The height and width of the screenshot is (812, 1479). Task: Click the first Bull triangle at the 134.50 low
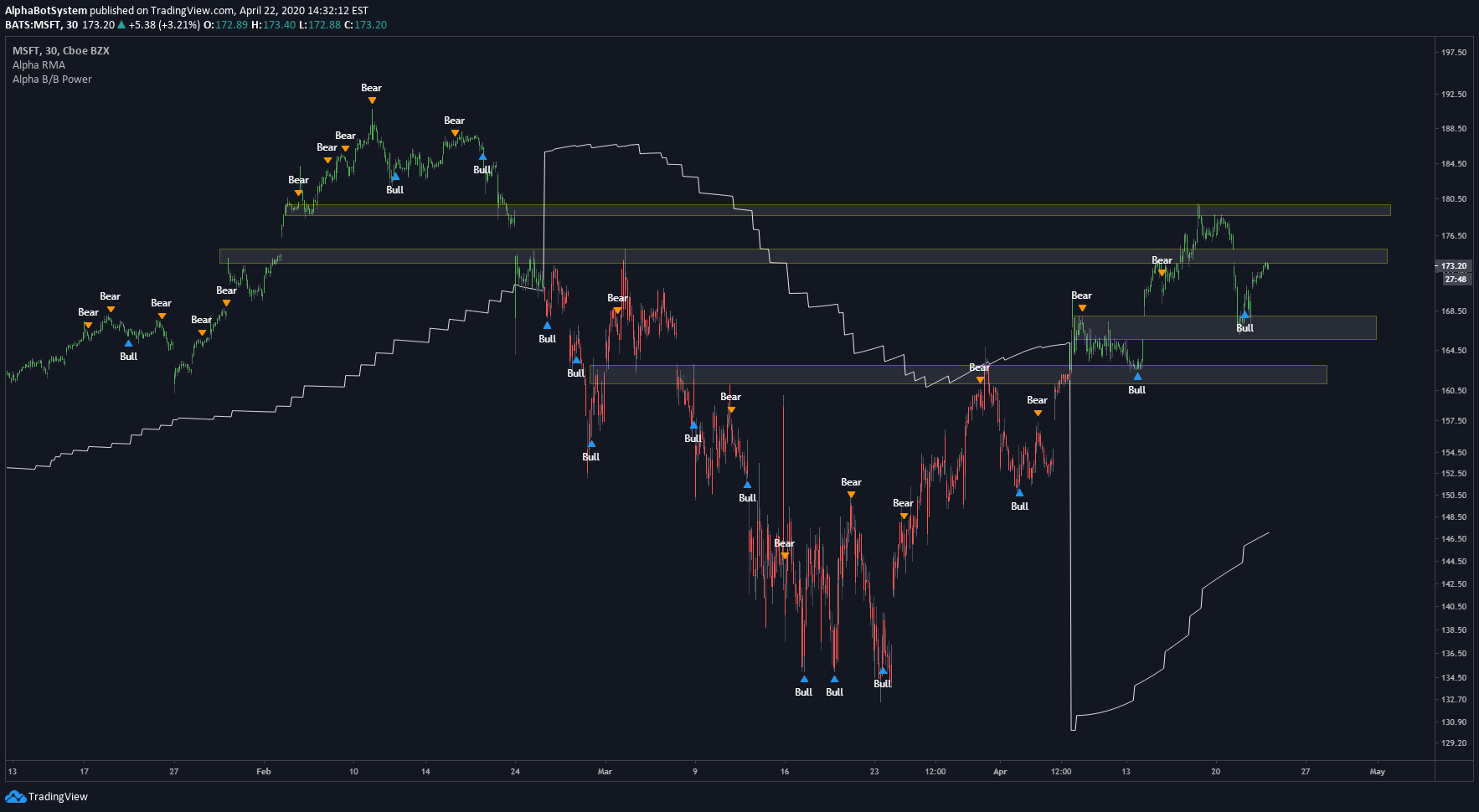point(804,679)
